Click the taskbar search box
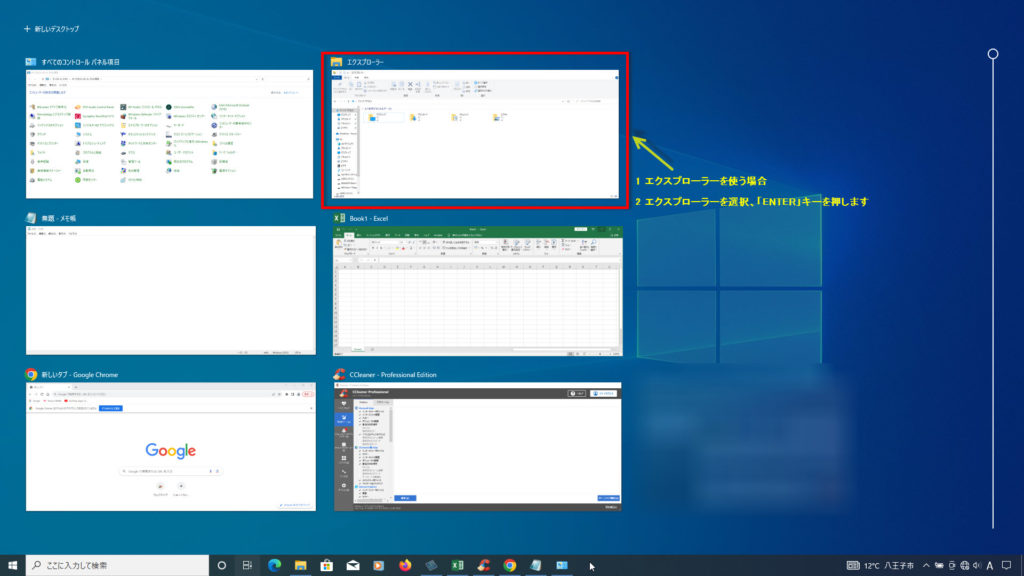1024x576 pixels. coord(118,565)
